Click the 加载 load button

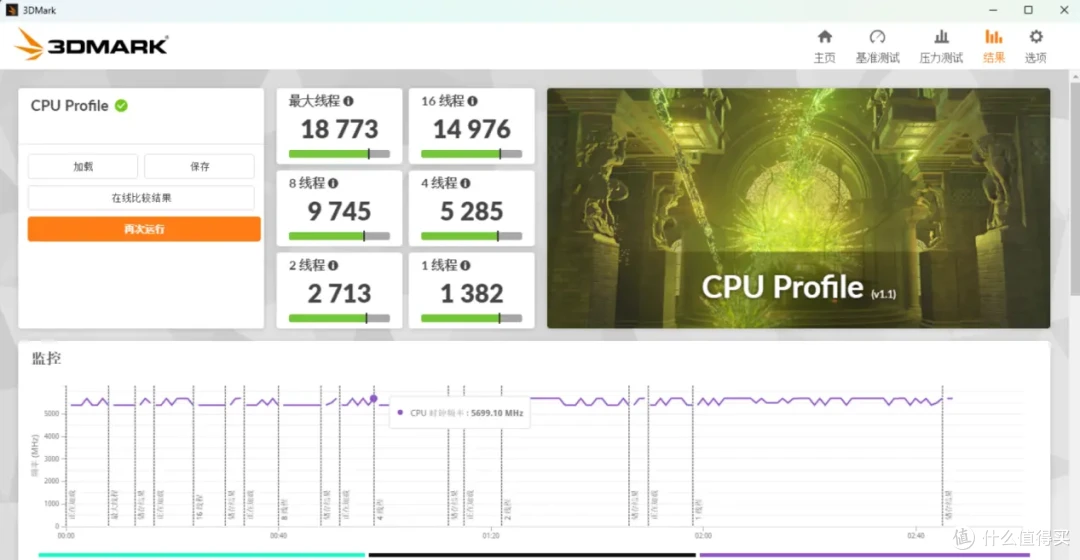[x=83, y=167]
